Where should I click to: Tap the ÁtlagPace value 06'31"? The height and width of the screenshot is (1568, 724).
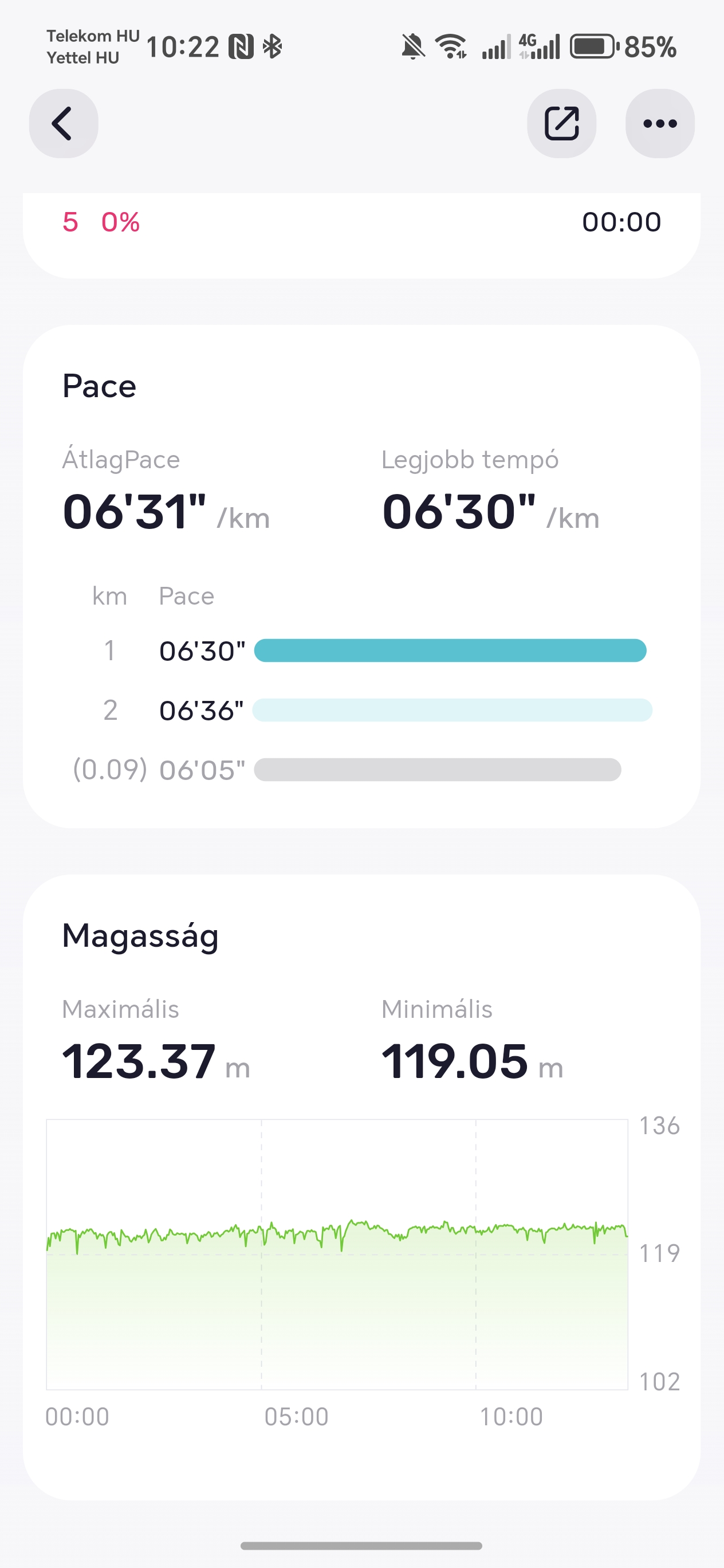pyautogui.click(x=166, y=512)
